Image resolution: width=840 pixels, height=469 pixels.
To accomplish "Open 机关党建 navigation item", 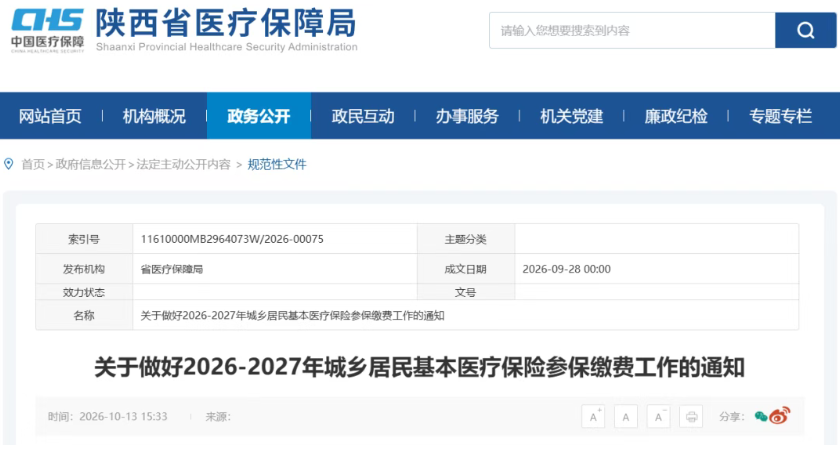I will pyautogui.click(x=572, y=116).
